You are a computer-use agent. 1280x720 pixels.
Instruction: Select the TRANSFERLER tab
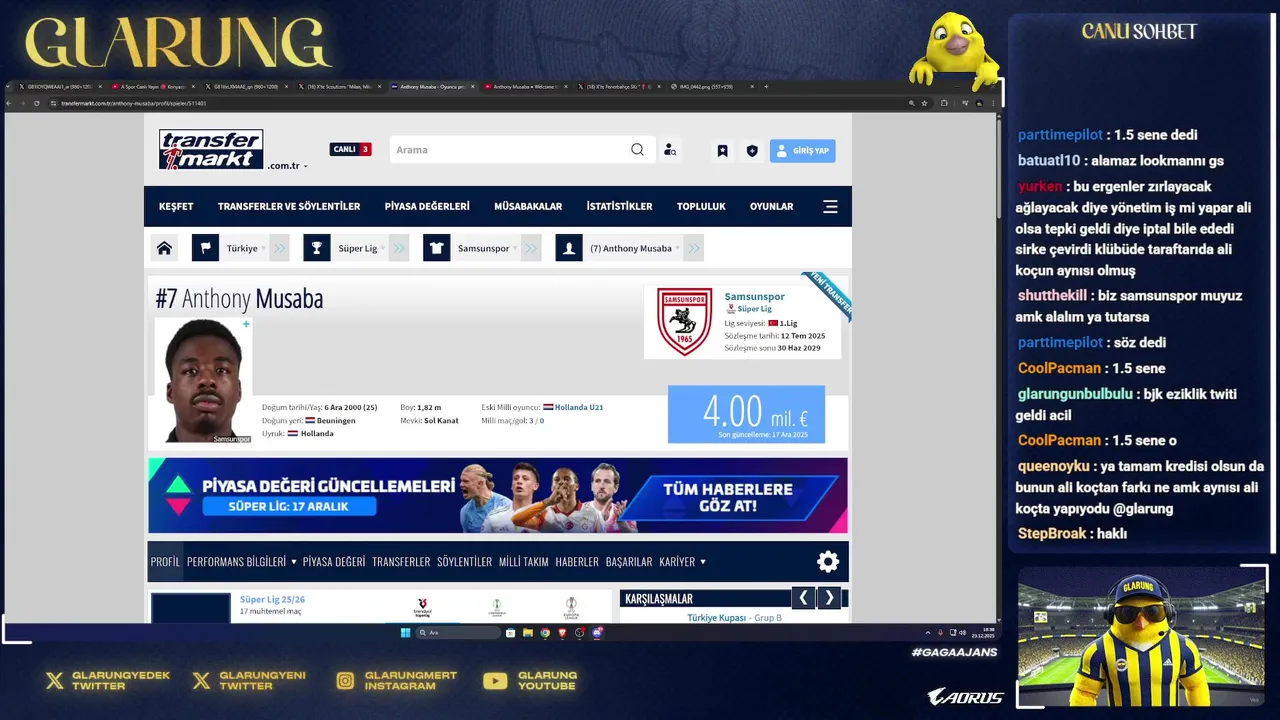(401, 562)
